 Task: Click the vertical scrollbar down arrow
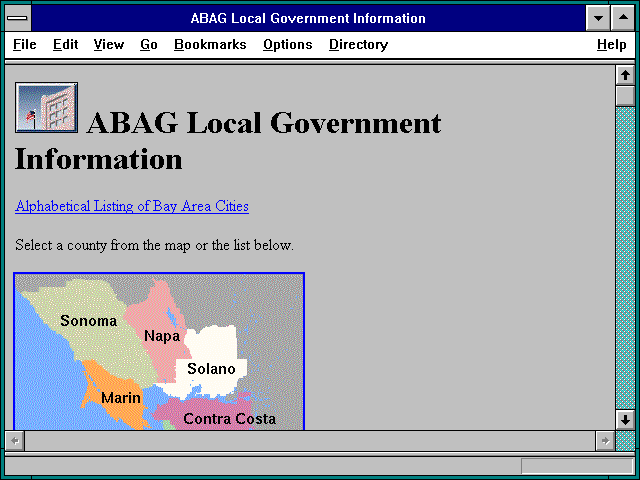click(x=625, y=420)
